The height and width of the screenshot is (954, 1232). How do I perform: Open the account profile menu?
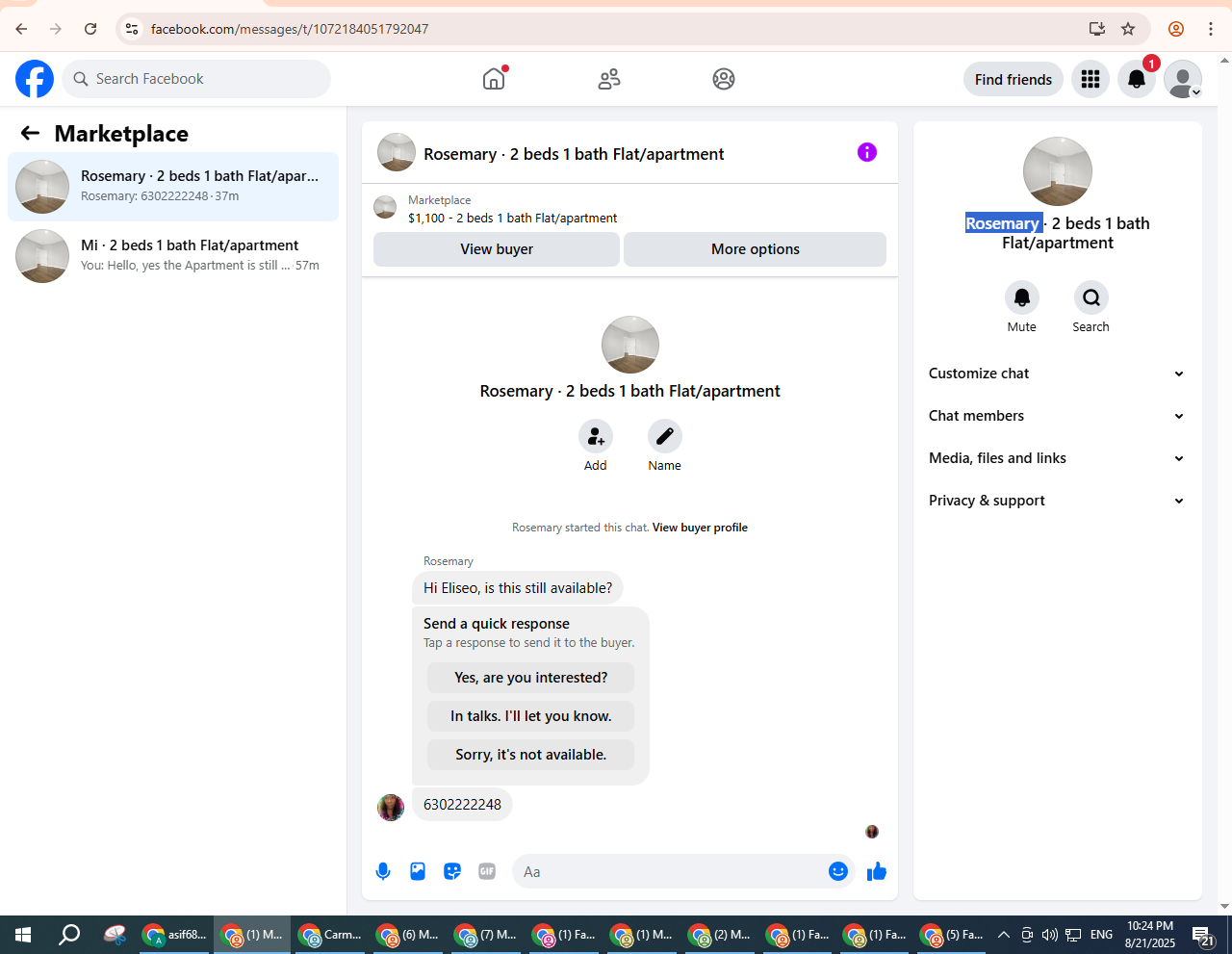click(1183, 79)
